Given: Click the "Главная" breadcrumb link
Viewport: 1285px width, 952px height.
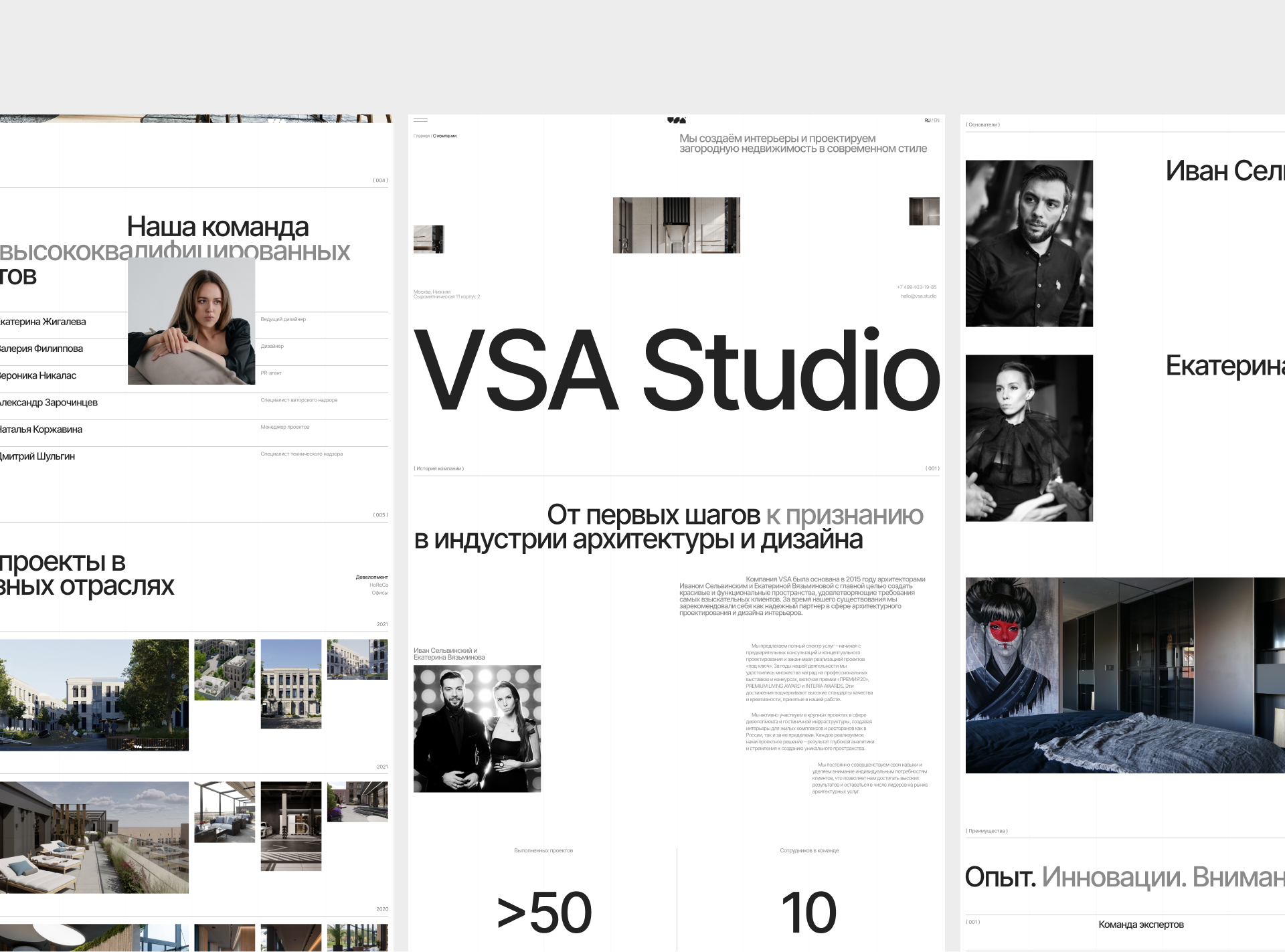Looking at the screenshot, I should pyautogui.click(x=422, y=135).
